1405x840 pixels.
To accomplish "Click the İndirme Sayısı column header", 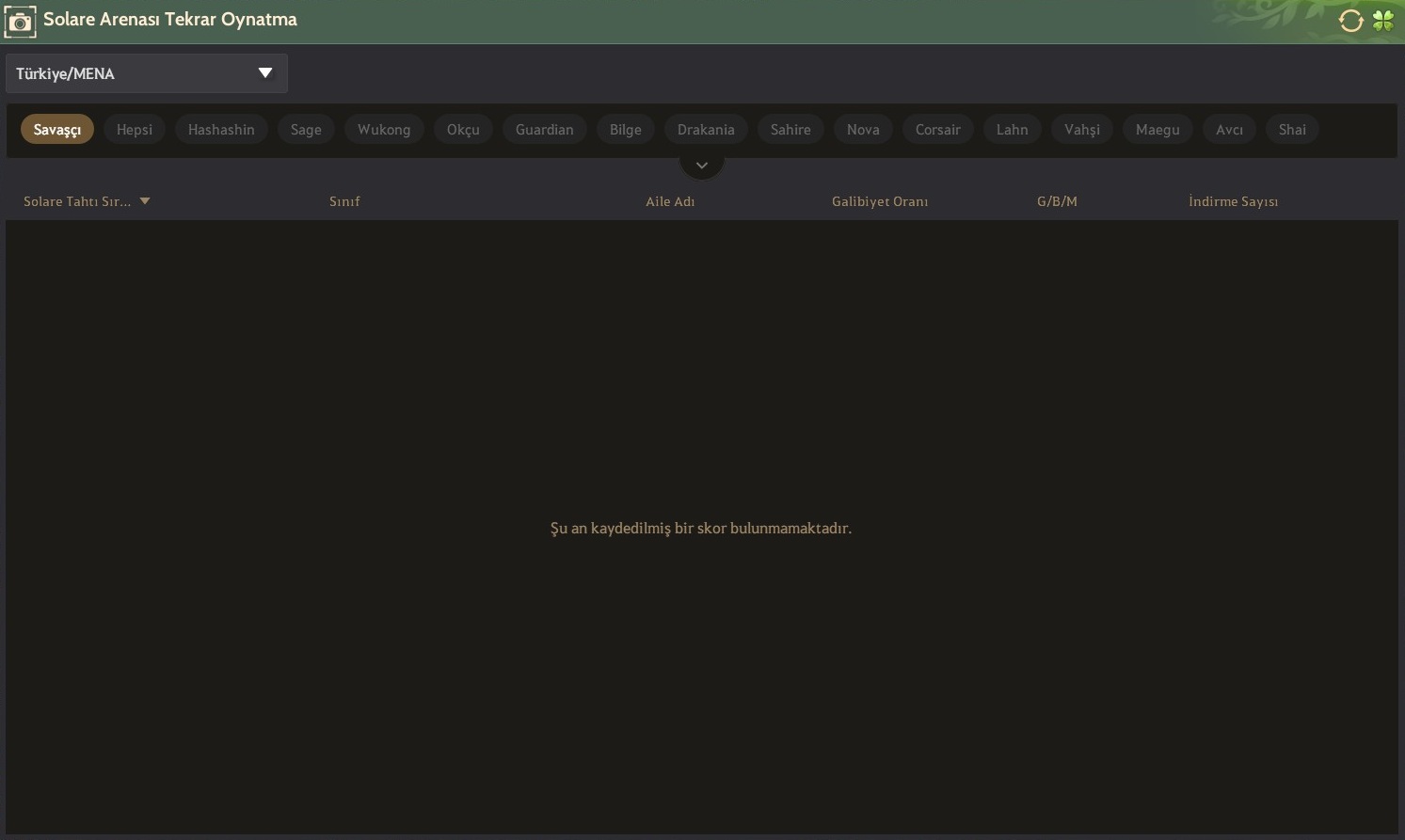I will (x=1233, y=201).
